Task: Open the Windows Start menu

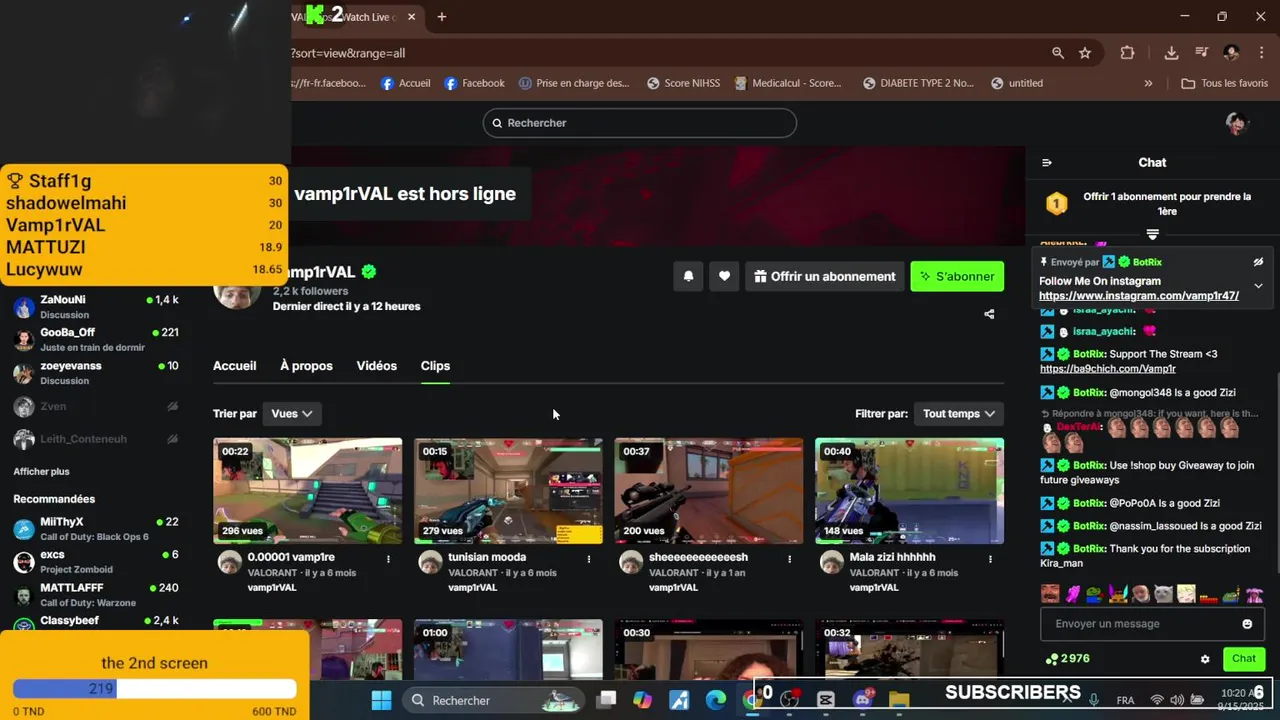Action: tap(381, 700)
